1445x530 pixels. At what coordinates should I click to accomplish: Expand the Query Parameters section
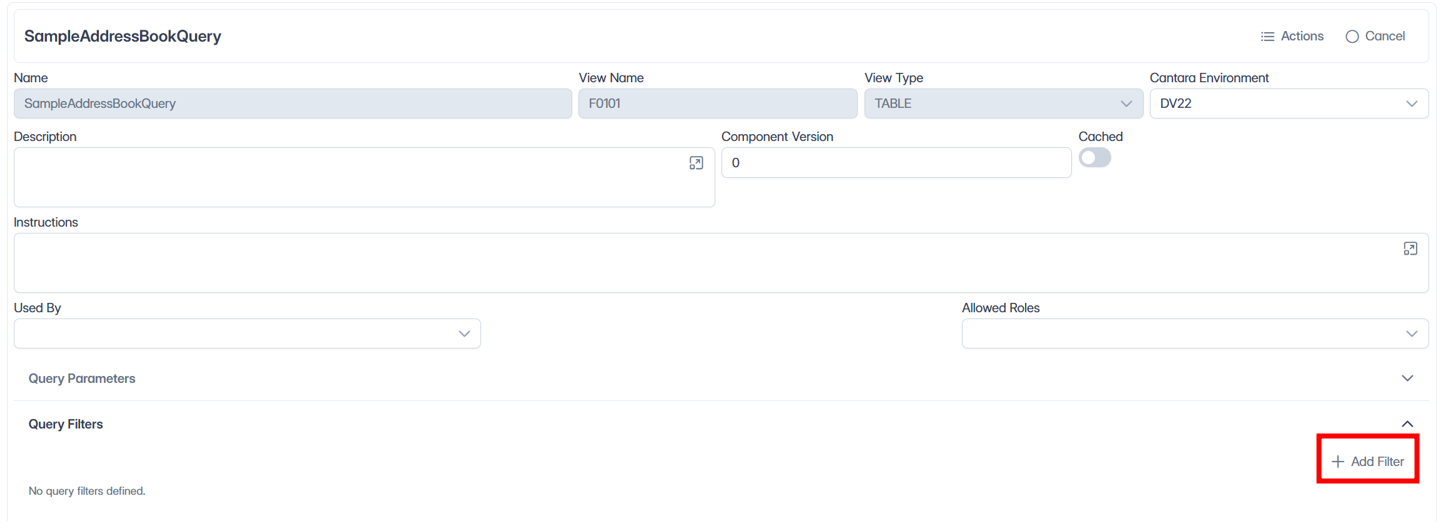(721, 379)
